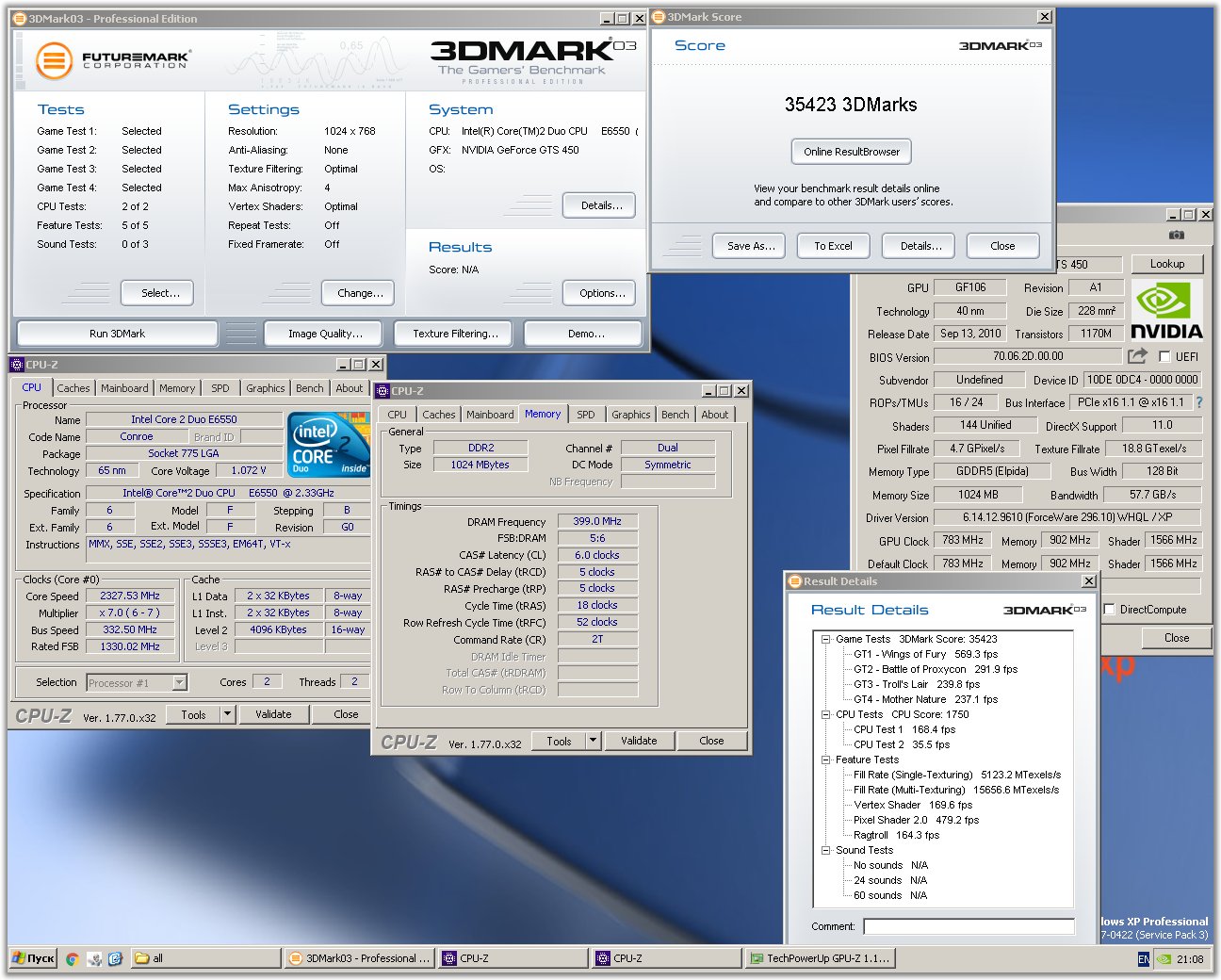1221x980 pixels.
Task: Click the bus interface question mark
Action: point(1199,402)
